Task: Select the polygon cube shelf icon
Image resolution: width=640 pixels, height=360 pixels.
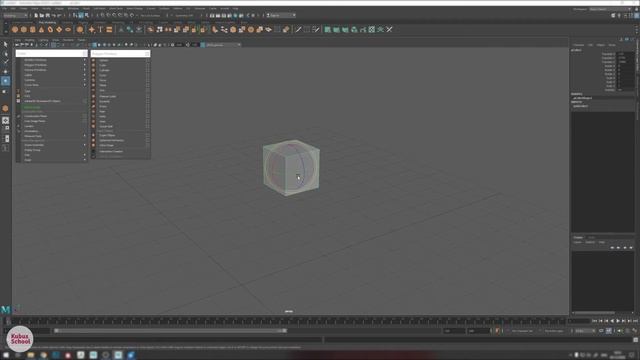Action: click(x=24, y=29)
